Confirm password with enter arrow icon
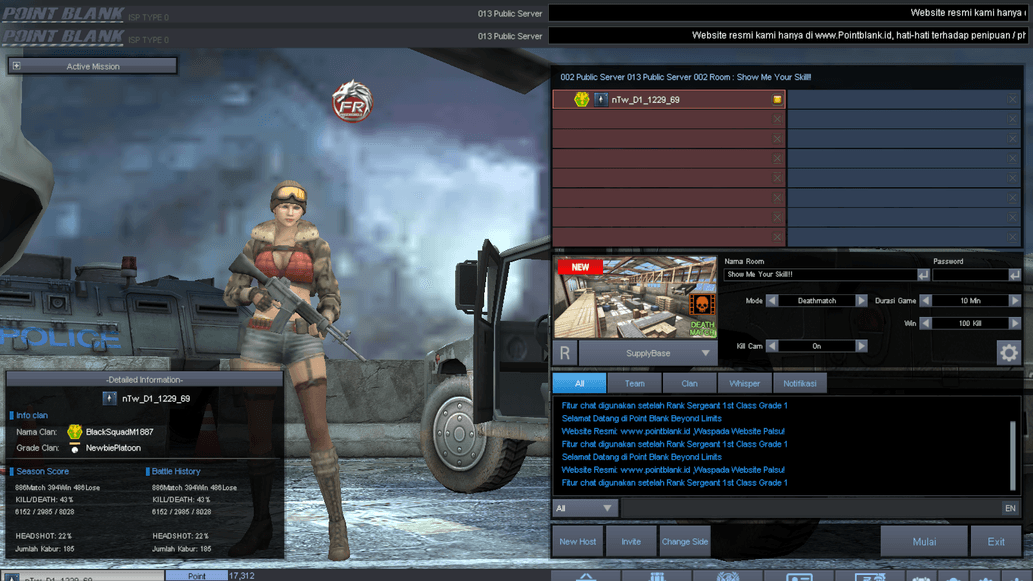Screen dimensions: 1033x581 [1015, 275]
